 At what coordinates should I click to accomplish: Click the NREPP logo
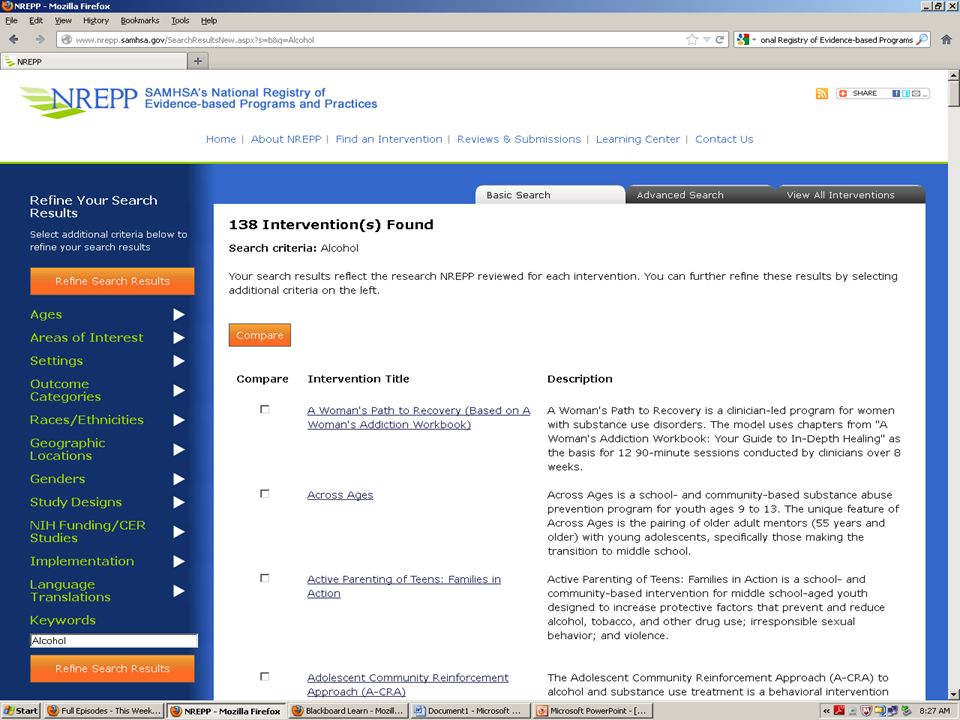click(78, 100)
